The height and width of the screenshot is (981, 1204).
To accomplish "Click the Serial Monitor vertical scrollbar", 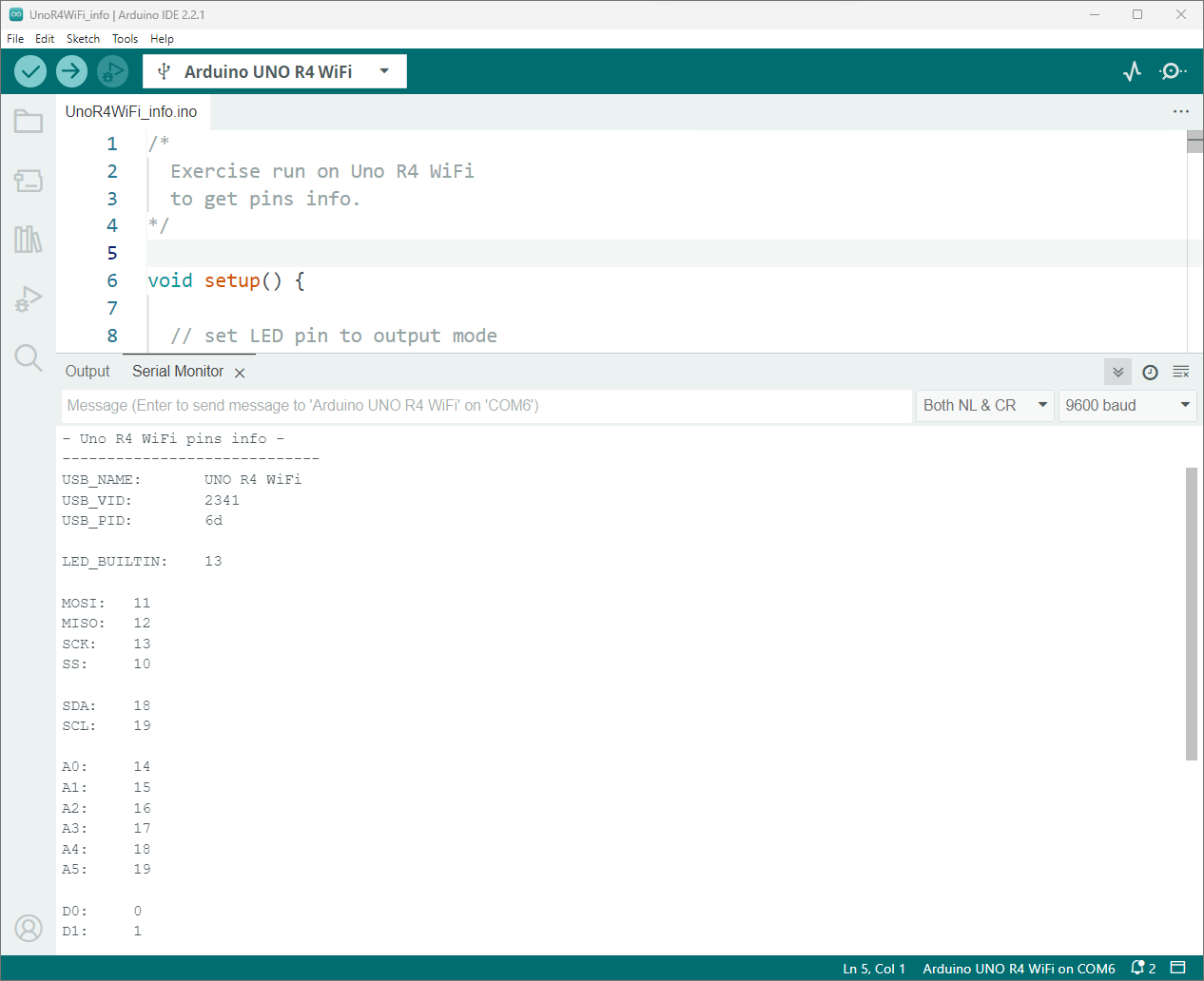I will pyautogui.click(x=1192, y=613).
